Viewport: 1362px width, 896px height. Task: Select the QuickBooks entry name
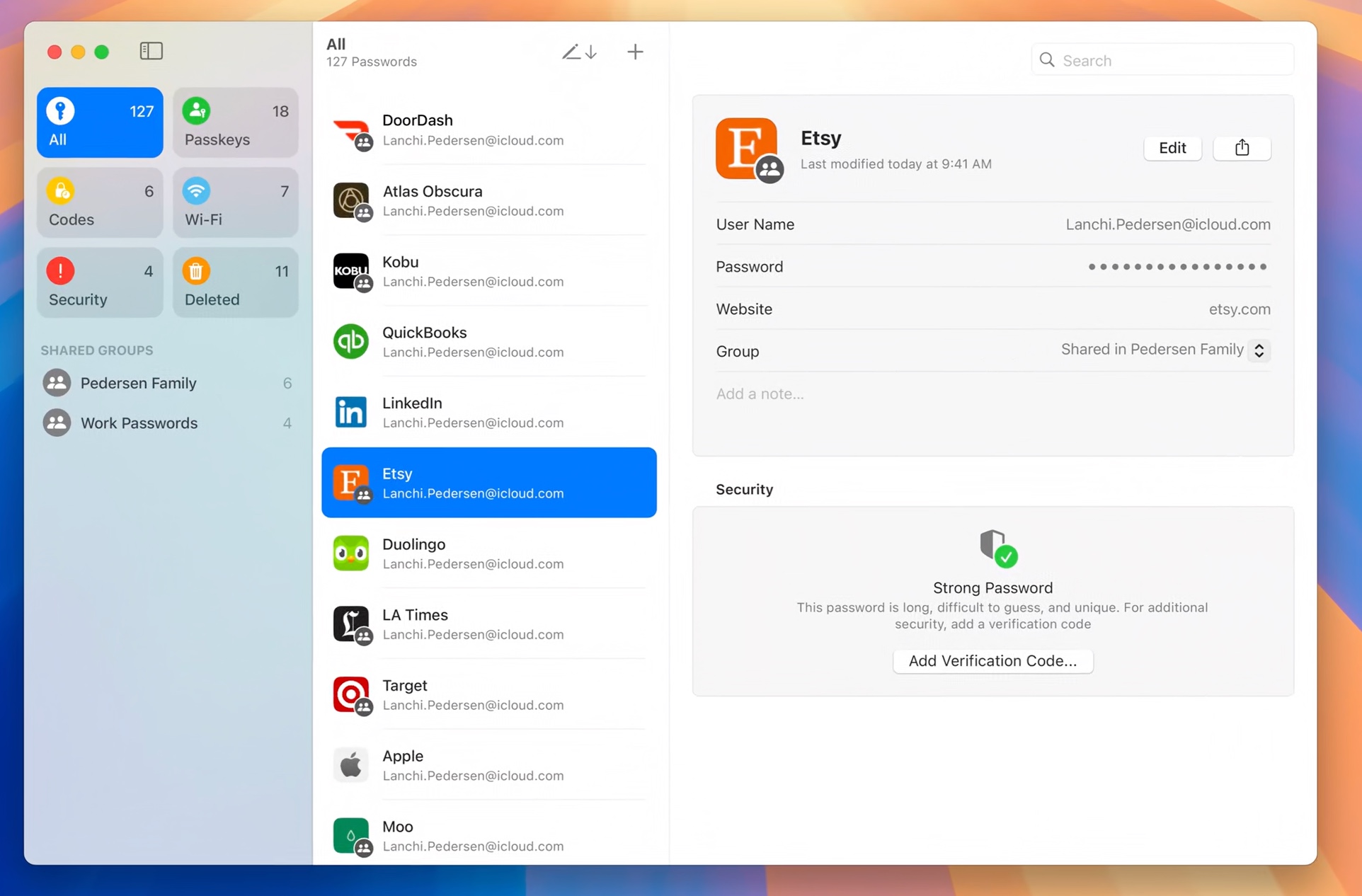425,333
